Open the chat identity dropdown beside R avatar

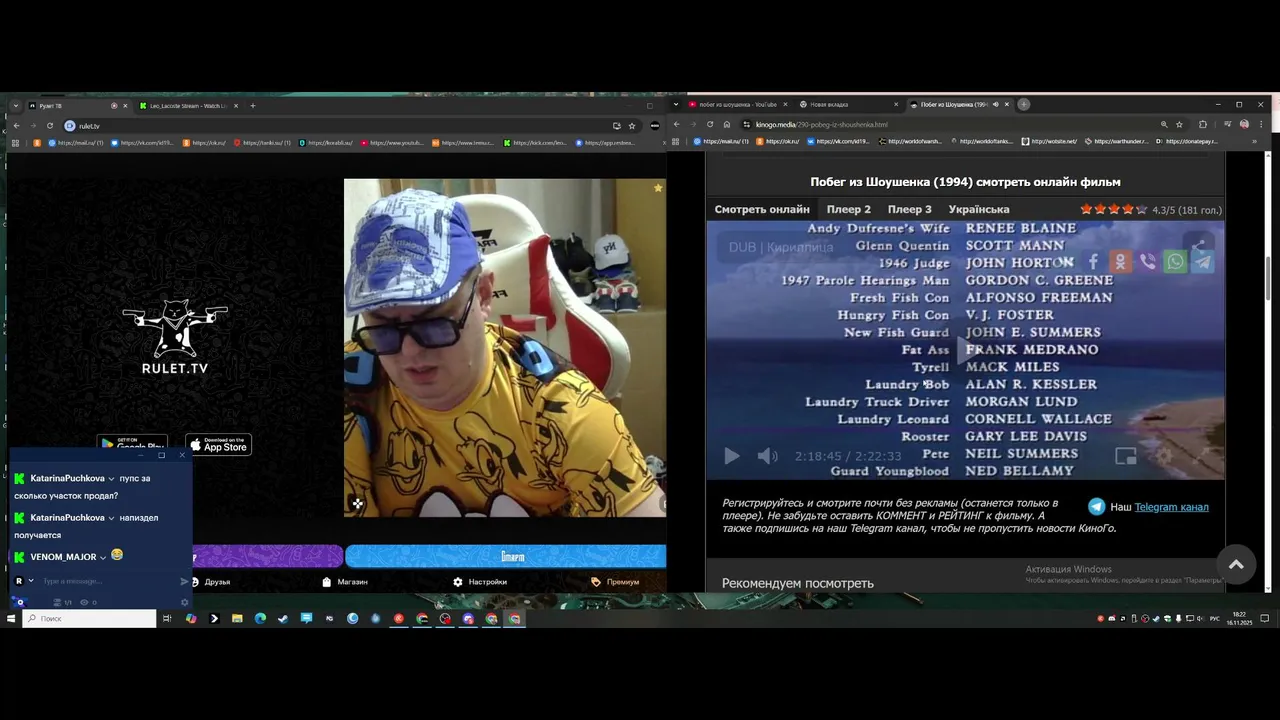click(x=31, y=581)
